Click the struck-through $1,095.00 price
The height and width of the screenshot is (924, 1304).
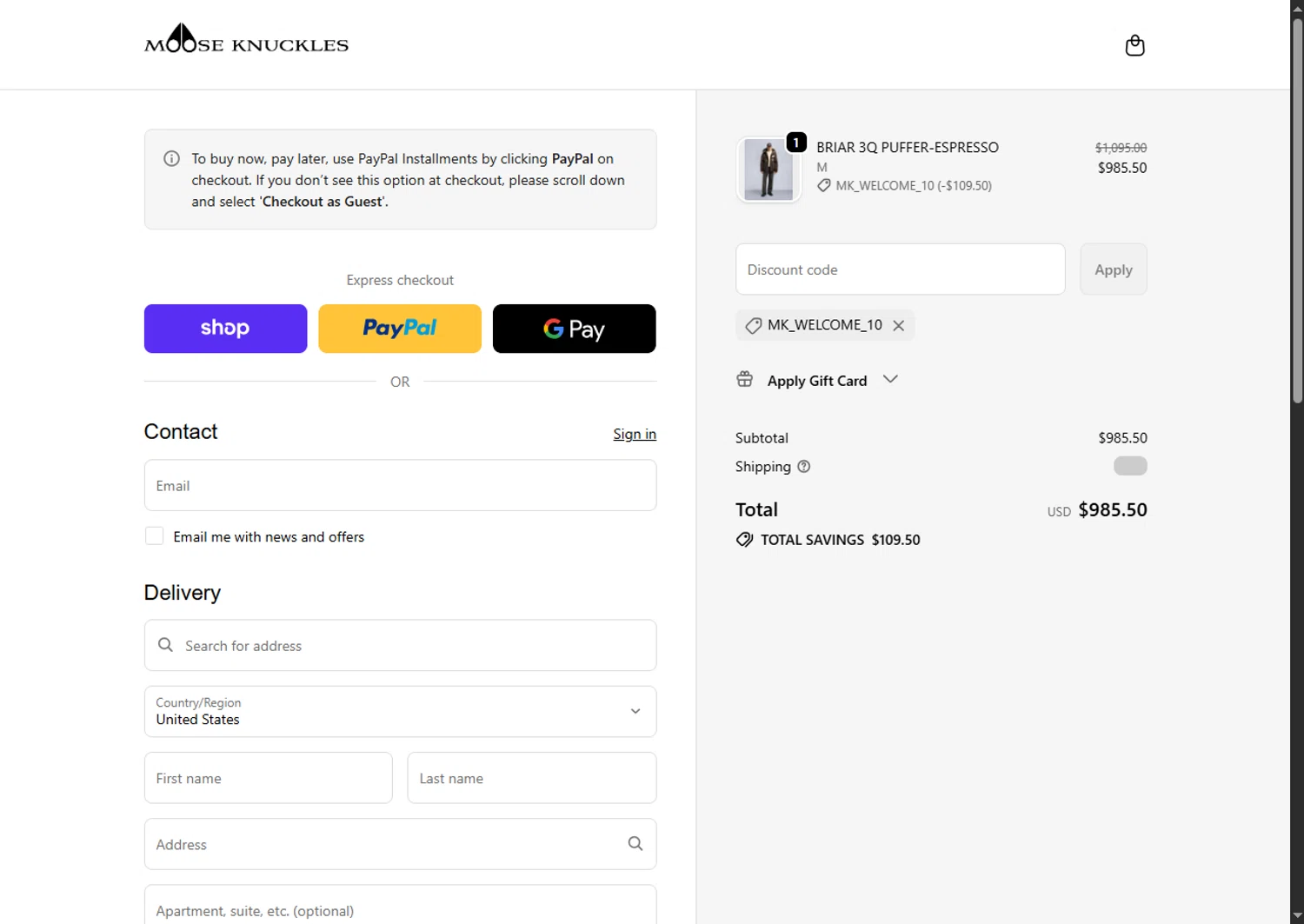pyautogui.click(x=1121, y=148)
